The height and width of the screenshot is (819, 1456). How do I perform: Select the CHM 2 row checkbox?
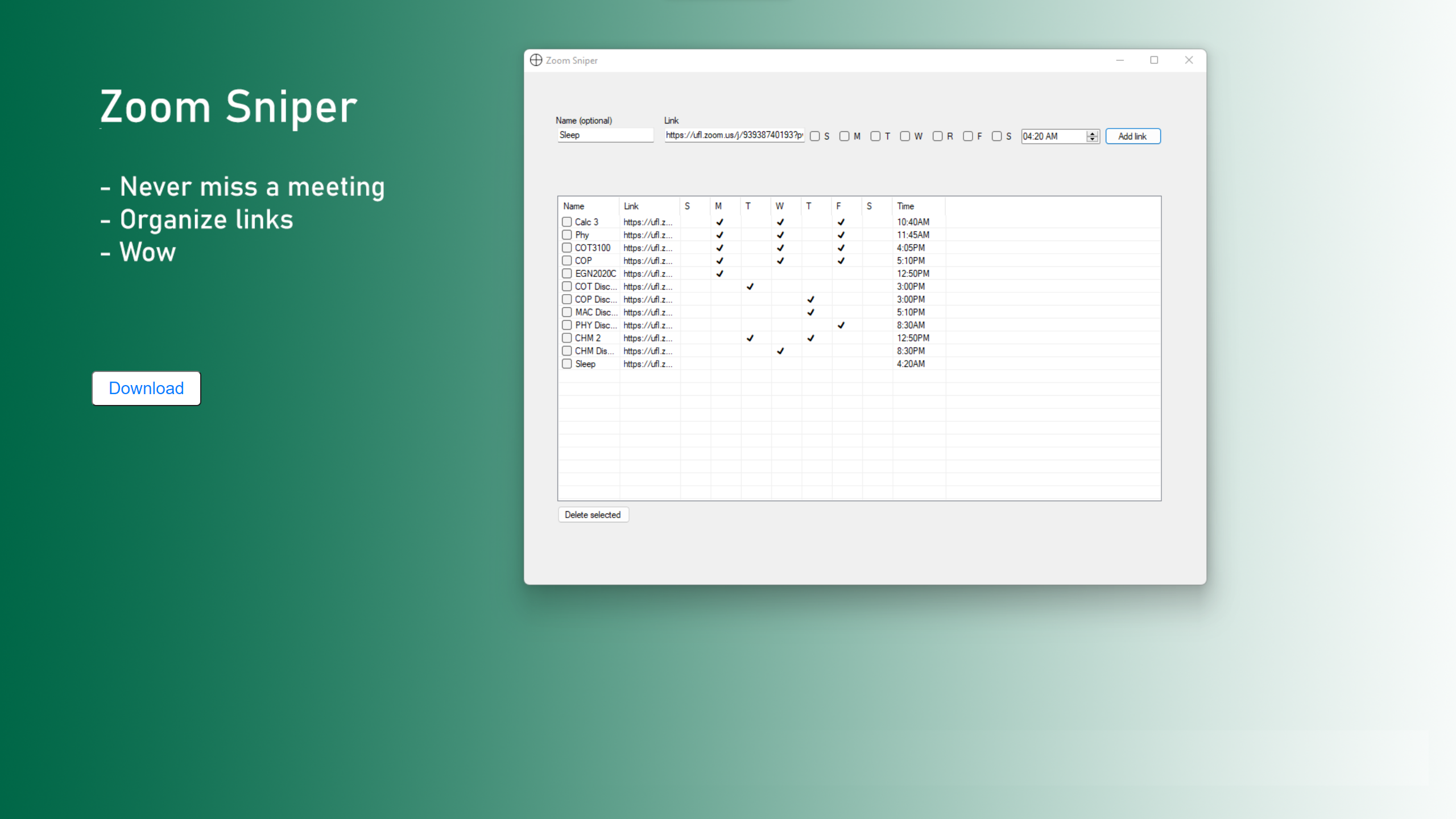567,338
